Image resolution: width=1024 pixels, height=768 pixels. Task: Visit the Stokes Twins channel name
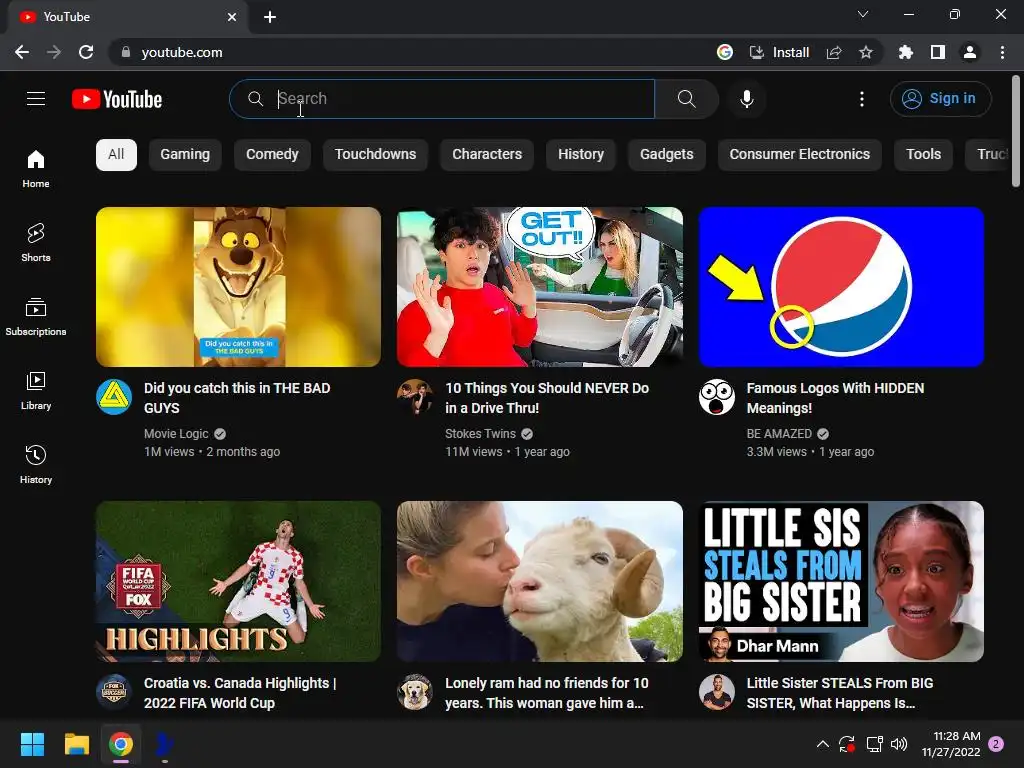click(x=480, y=434)
